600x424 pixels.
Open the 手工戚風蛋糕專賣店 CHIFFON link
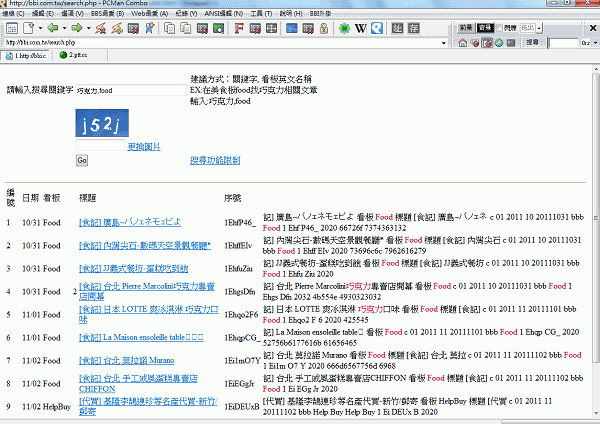coord(138,383)
